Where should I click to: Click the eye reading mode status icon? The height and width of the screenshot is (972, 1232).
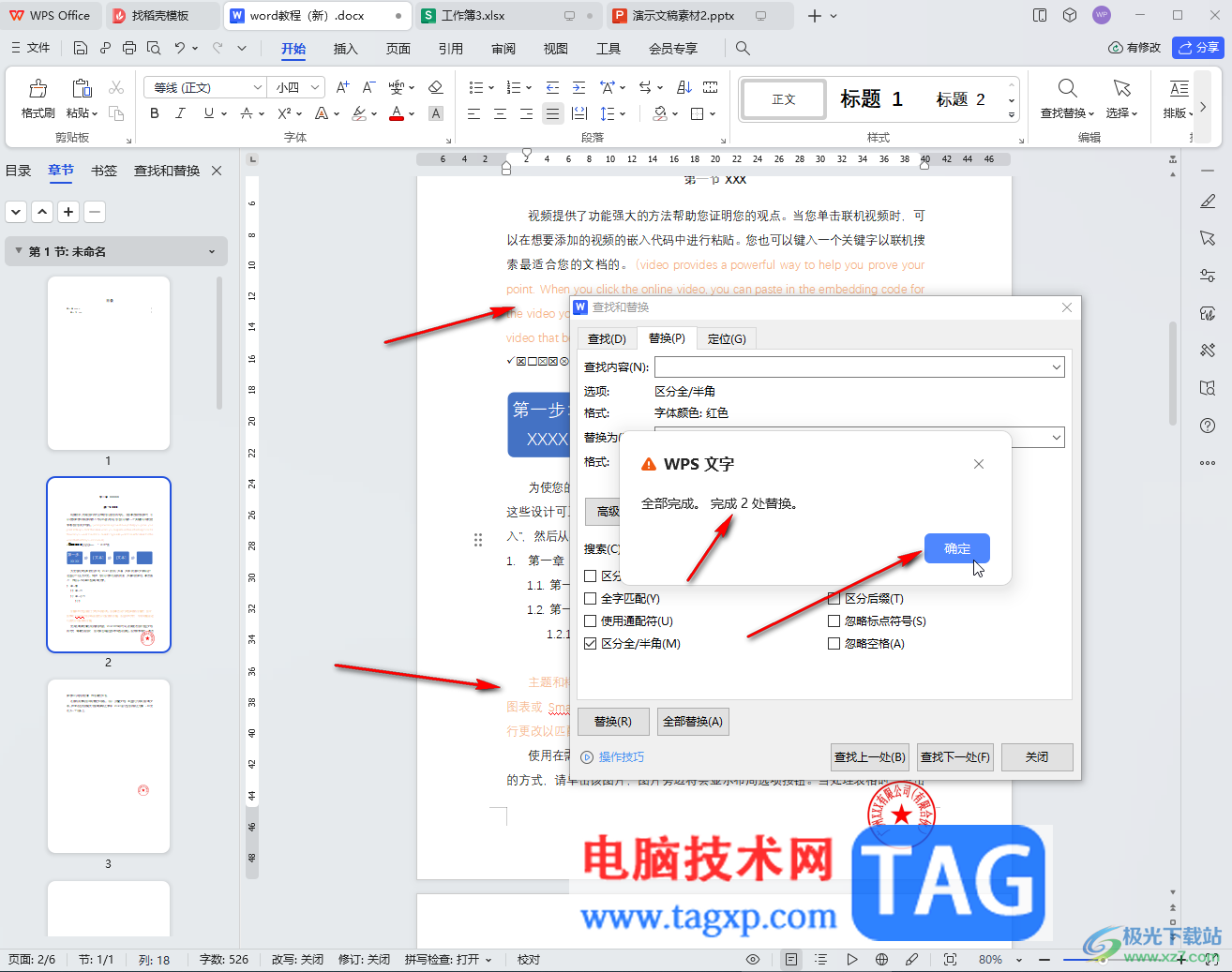coord(753,960)
